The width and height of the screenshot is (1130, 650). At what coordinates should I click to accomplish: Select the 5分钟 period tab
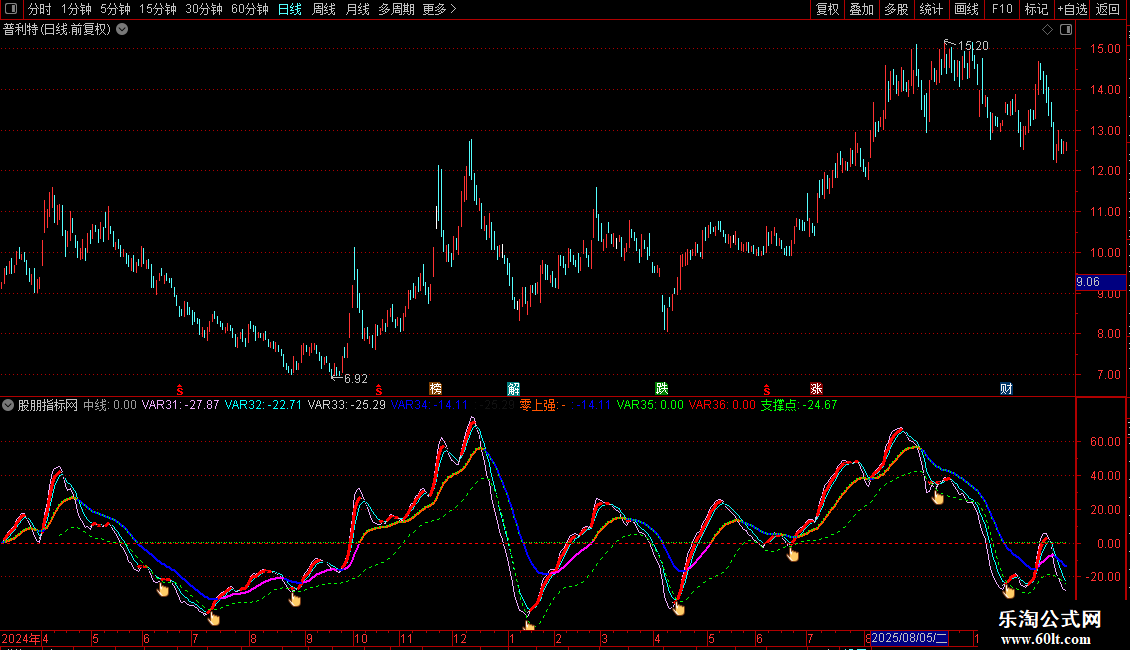pyautogui.click(x=115, y=9)
